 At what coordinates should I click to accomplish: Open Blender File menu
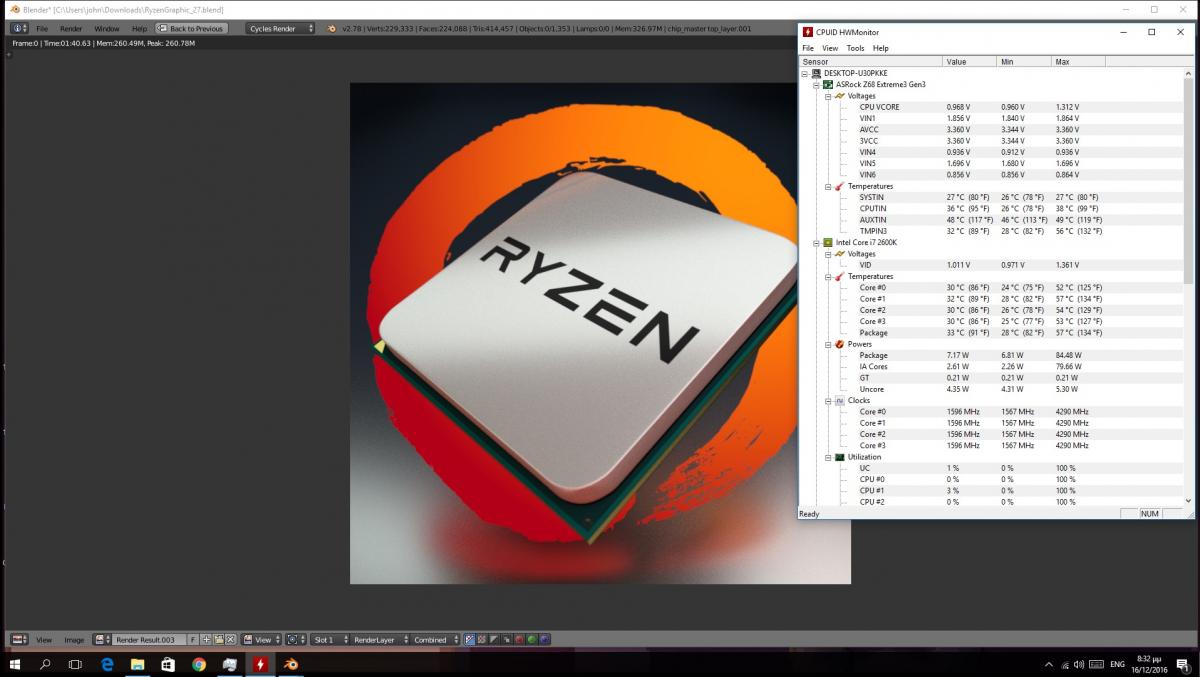[42, 28]
